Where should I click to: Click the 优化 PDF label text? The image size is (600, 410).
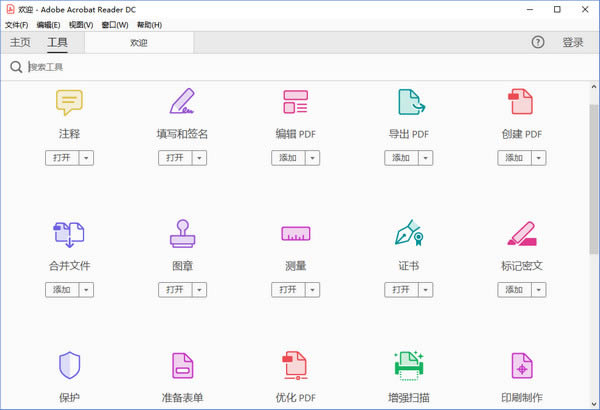coord(296,398)
